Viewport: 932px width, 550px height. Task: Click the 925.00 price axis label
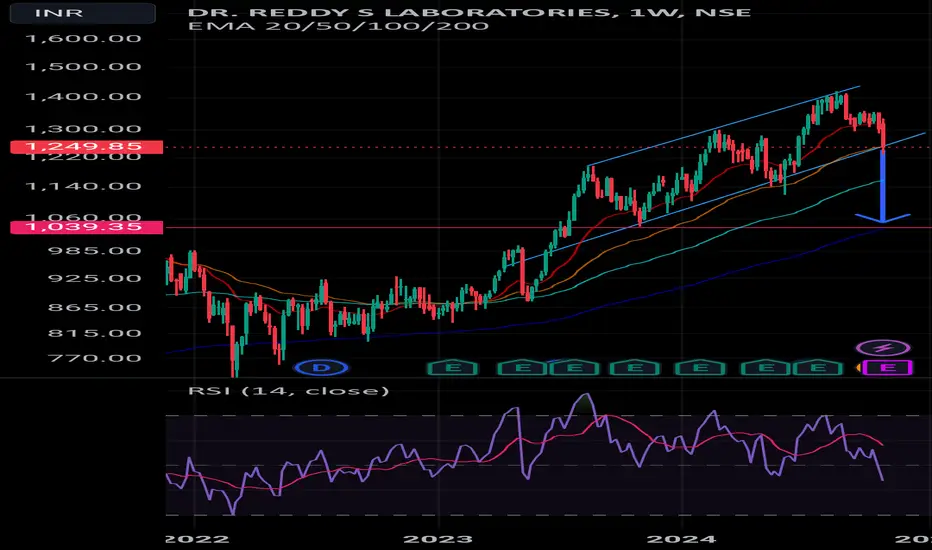[x=95, y=278]
